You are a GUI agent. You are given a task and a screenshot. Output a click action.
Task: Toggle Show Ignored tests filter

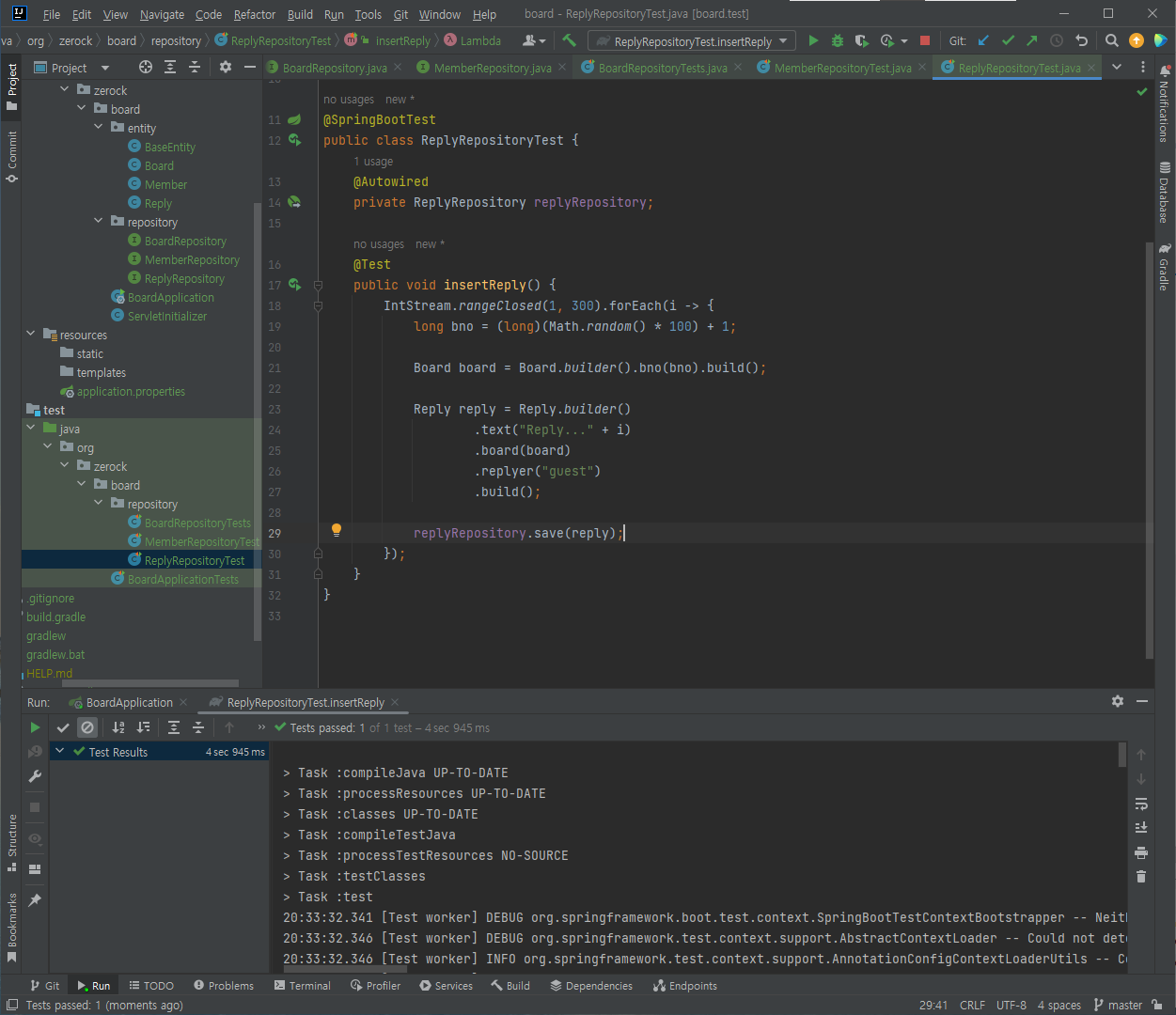pyautogui.click(x=87, y=727)
